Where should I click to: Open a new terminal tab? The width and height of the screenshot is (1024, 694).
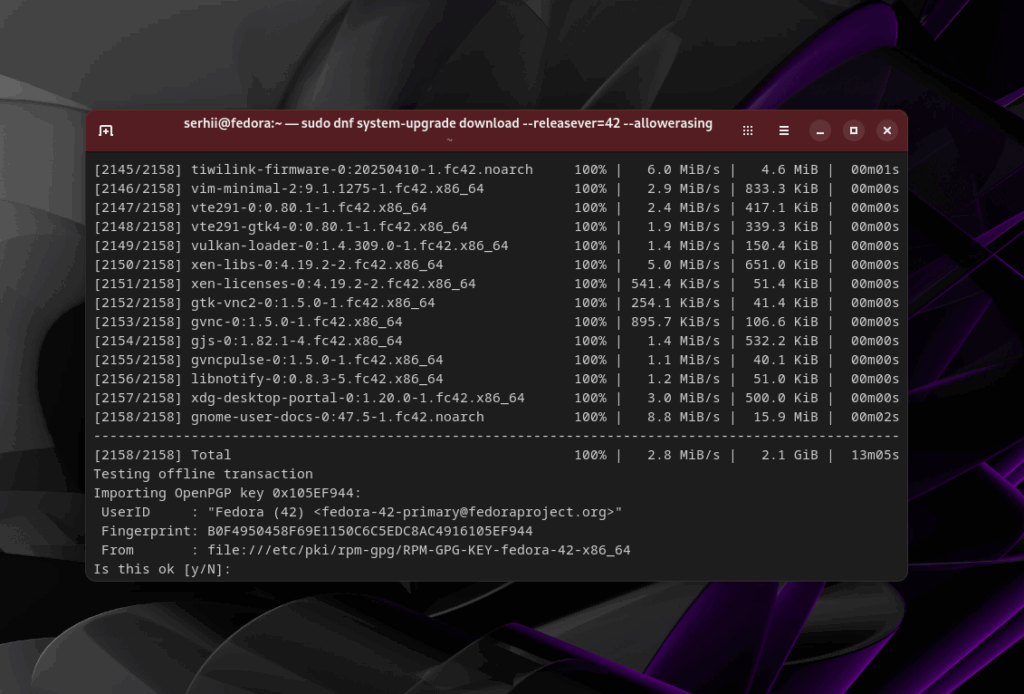point(106,131)
